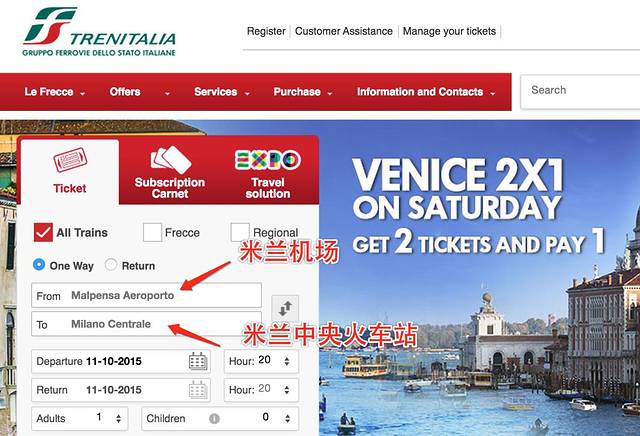The image size is (640, 436).
Task: Click the Search input field
Action: point(580,91)
